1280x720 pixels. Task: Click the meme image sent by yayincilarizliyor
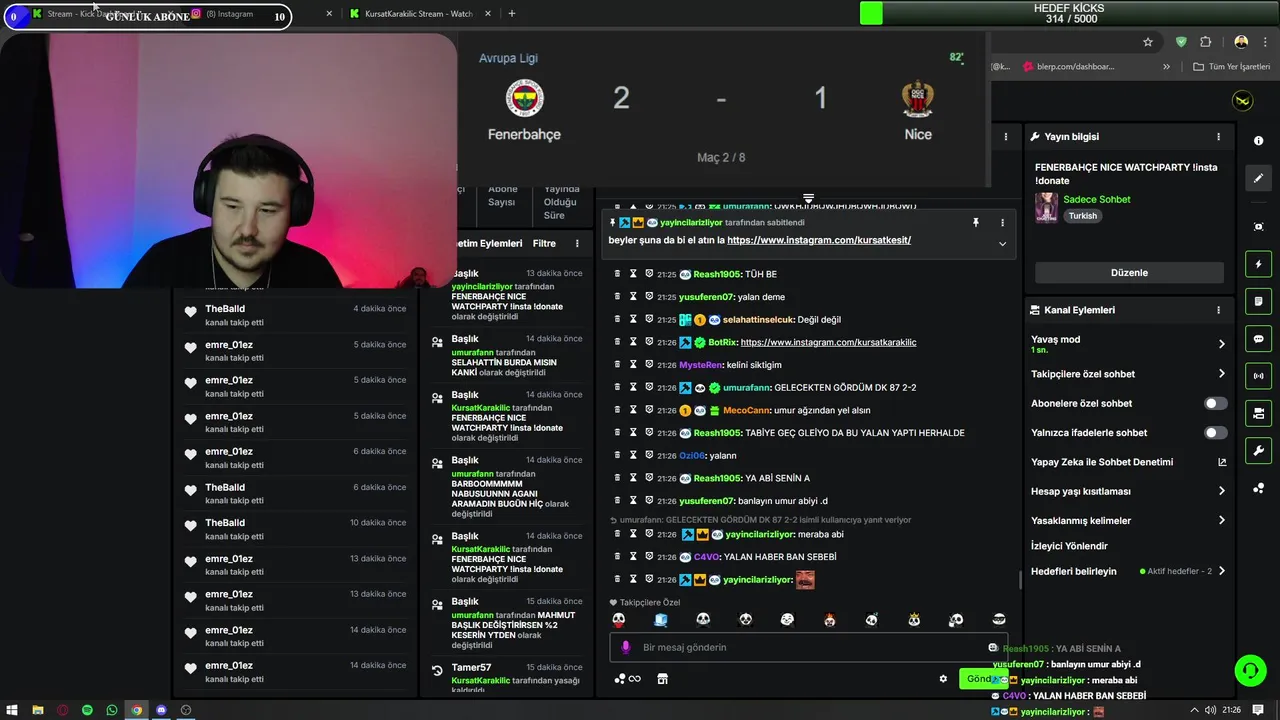[805, 580]
